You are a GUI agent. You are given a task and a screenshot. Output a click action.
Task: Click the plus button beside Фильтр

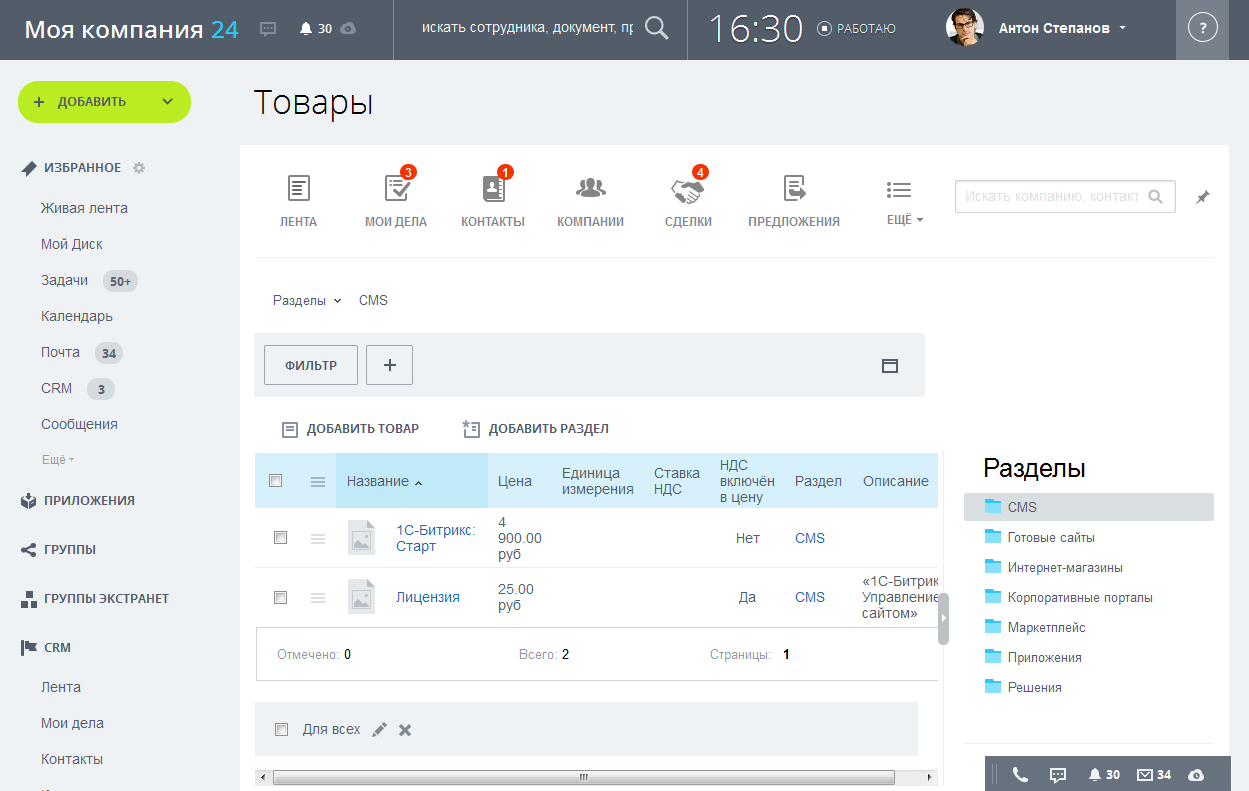(390, 365)
